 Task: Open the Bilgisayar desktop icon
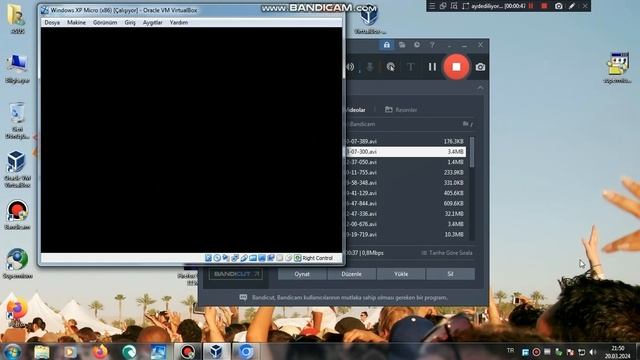17,69
